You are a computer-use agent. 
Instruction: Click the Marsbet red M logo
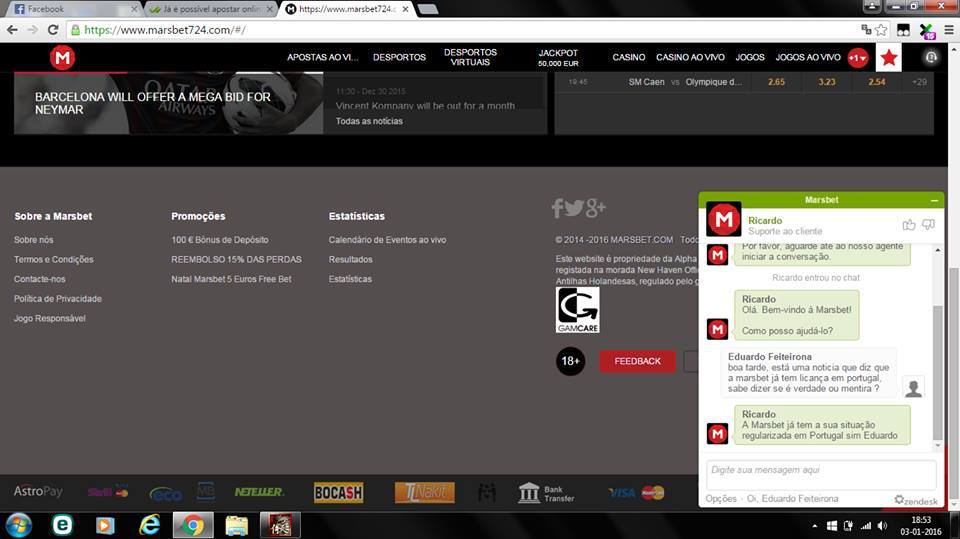click(x=62, y=58)
